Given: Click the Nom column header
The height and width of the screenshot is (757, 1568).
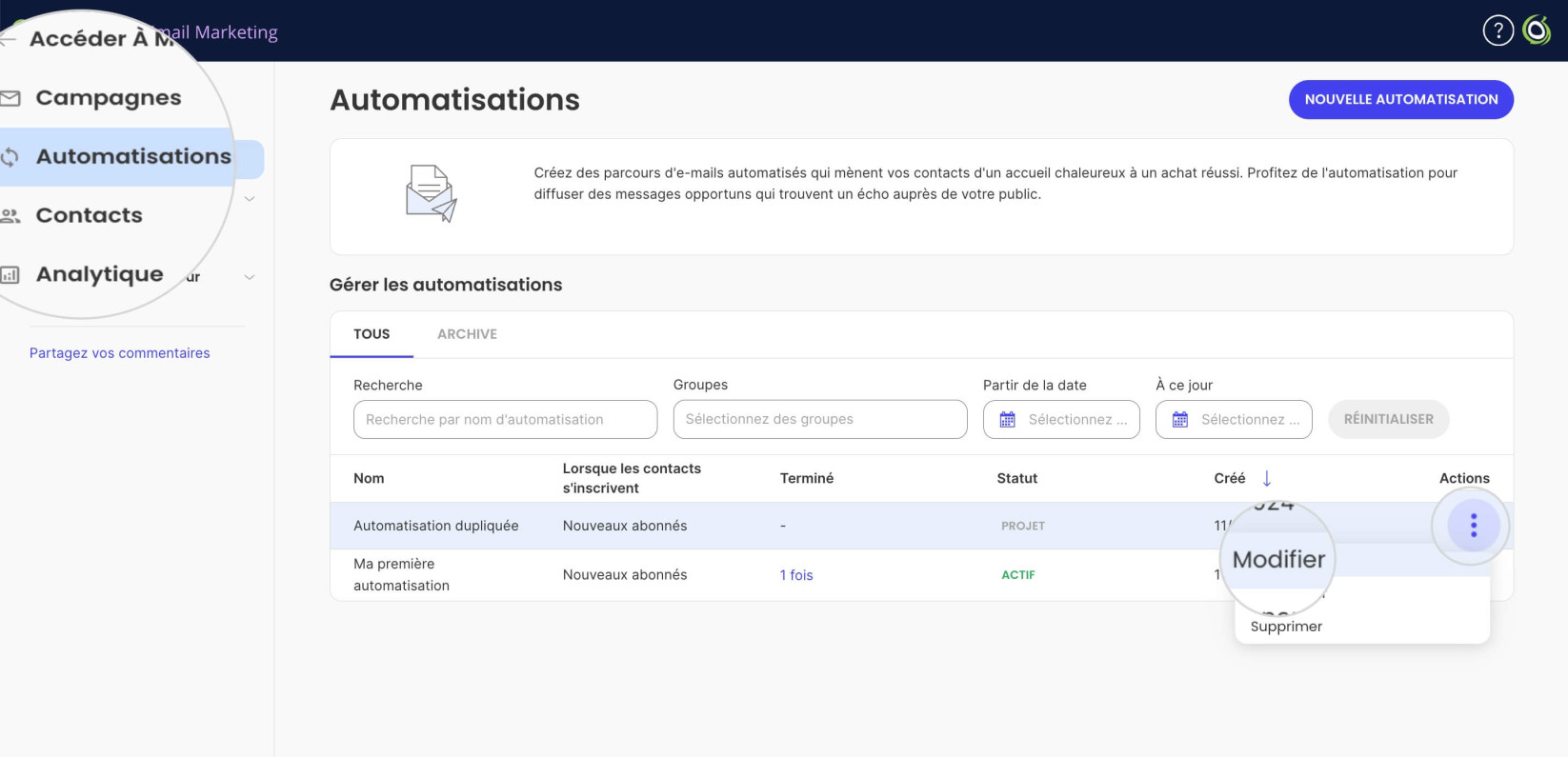Looking at the screenshot, I should pyautogui.click(x=369, y=478).
